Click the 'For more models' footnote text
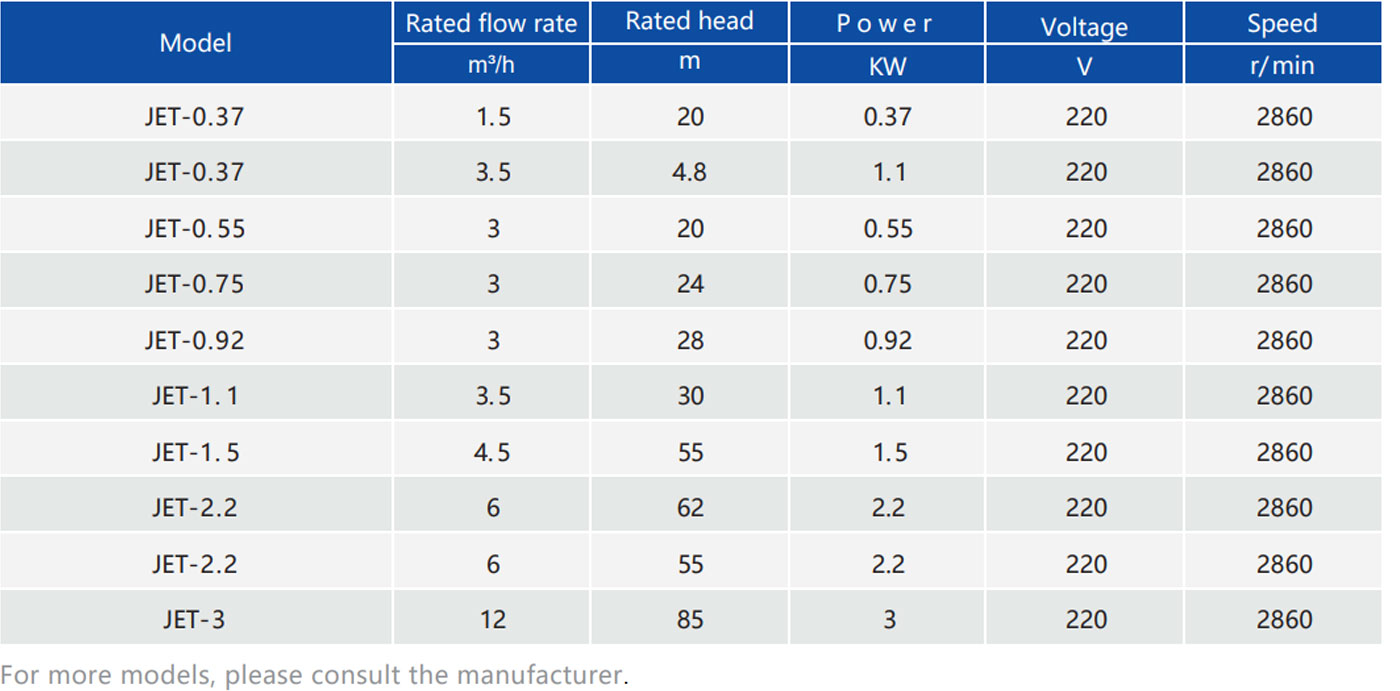The image size is (1400, 691). point(314,675)
